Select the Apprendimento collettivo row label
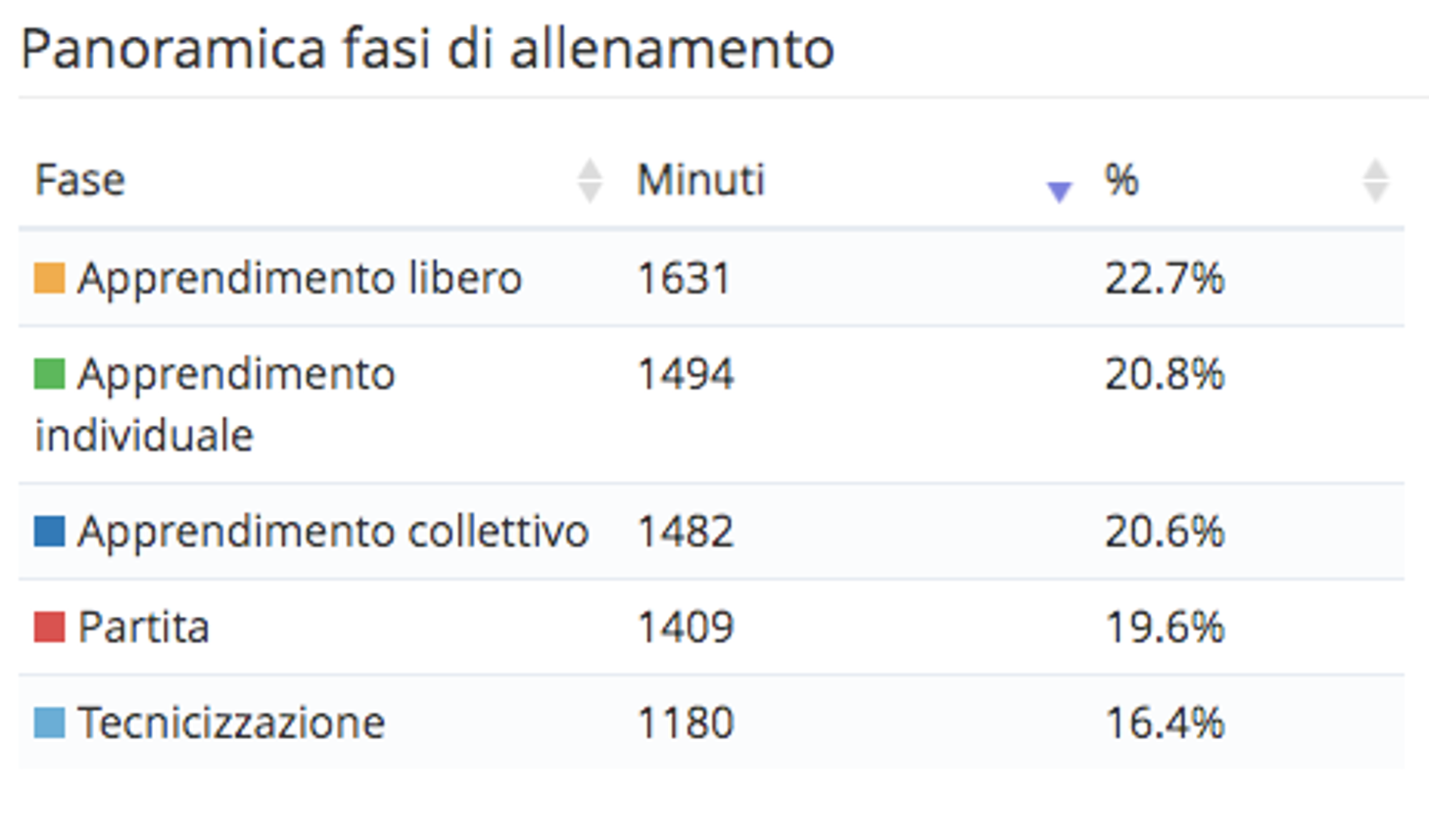 (x=333, y=532)
